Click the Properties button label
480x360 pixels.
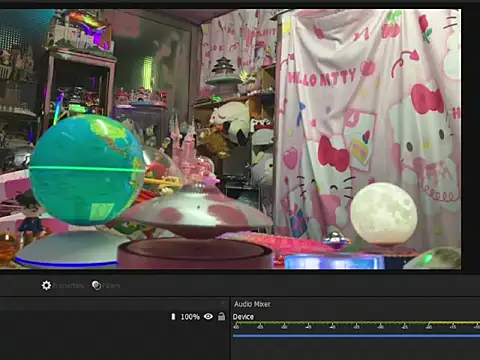point(68,286)
